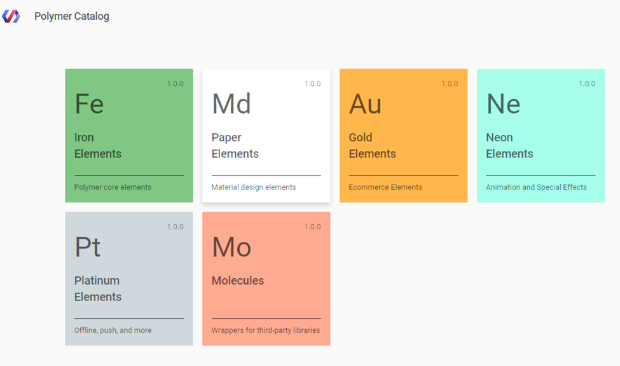Open the Pt Platinum Elements card
This screenshot has width=620, height=366.
pyautogui.click(x=129, y=279)
